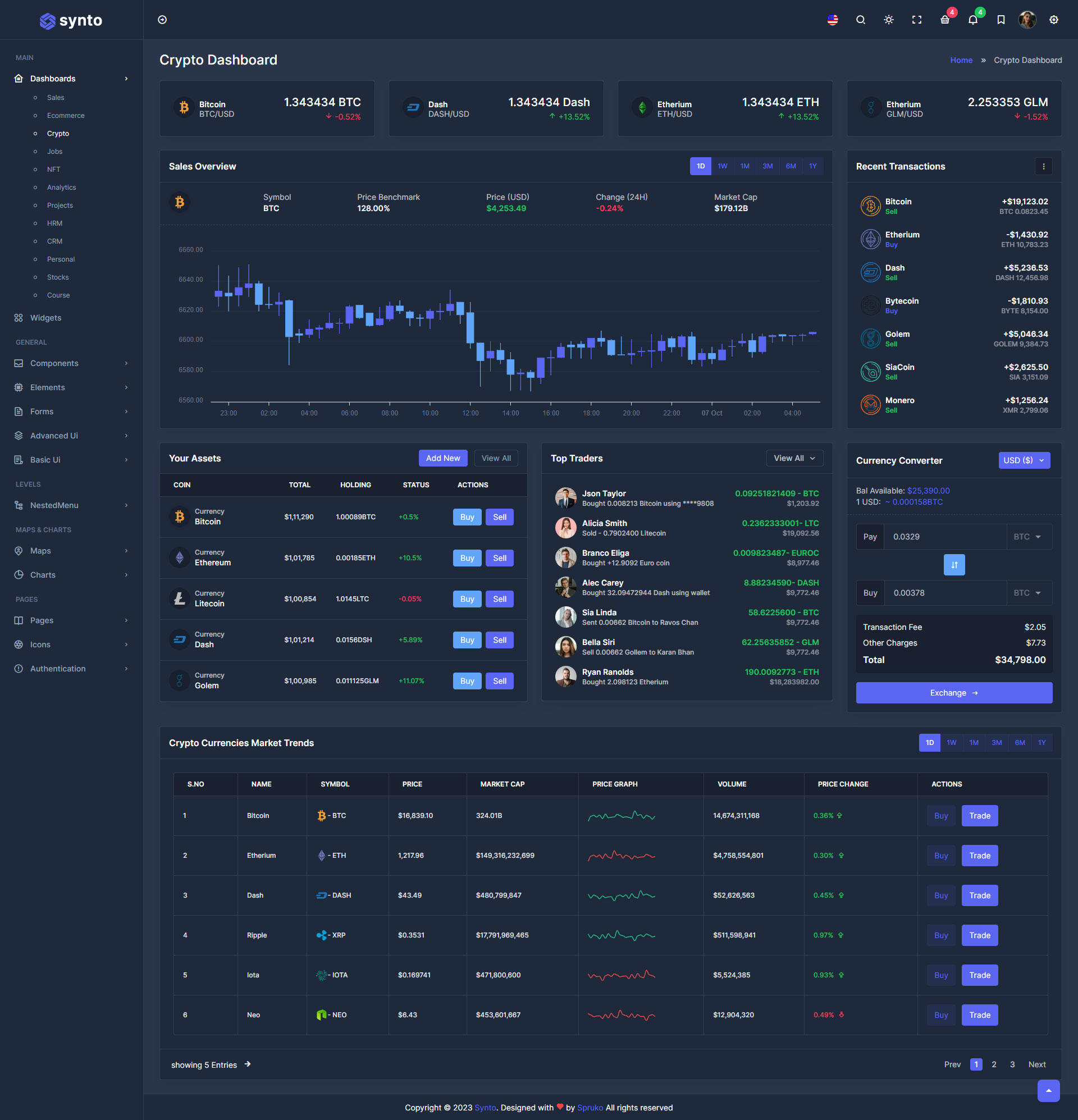Toggle sidebar collapse arrow icon
1078x1120 pixels.
[x=162, y=20]
